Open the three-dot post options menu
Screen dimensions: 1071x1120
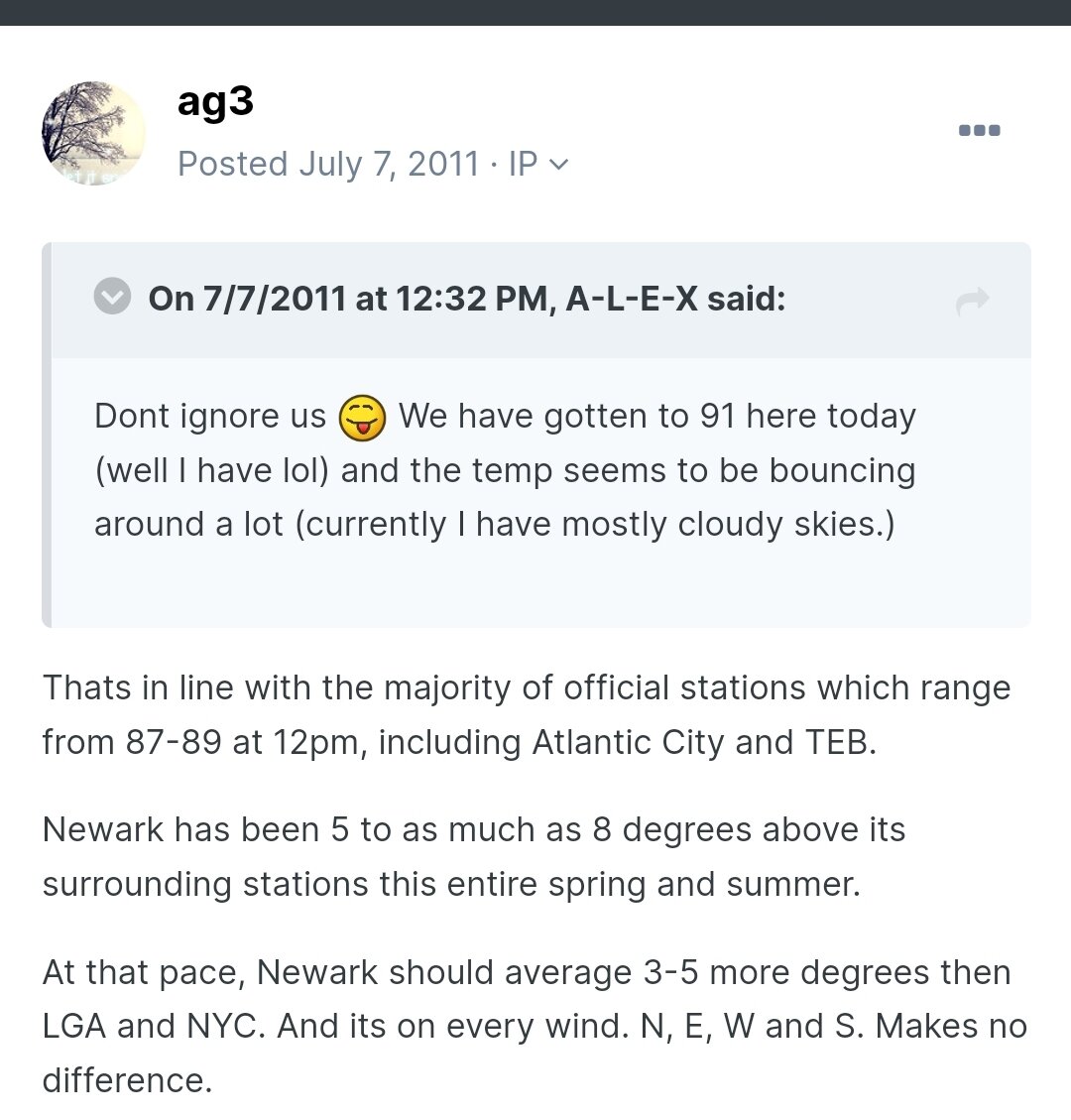click(979, 130)
